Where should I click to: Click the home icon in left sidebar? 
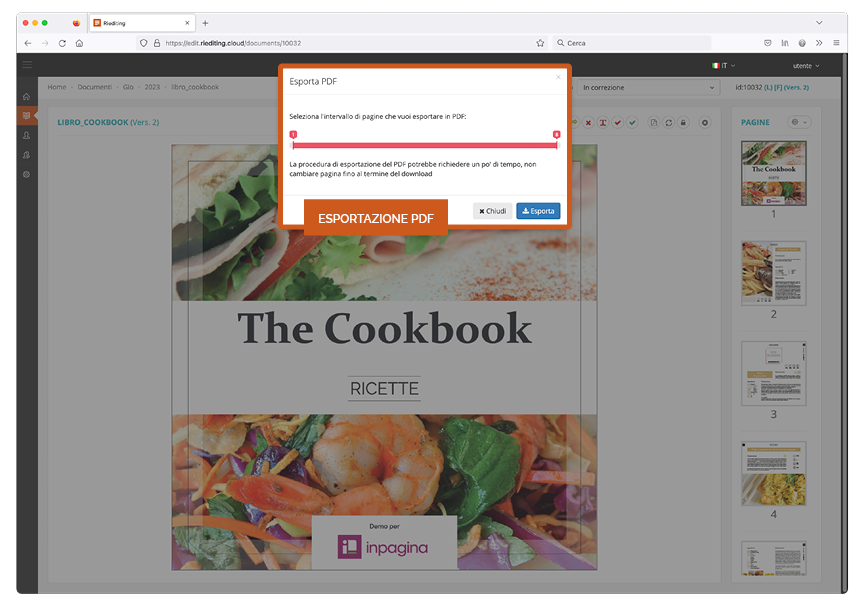[x=27, y=96]
